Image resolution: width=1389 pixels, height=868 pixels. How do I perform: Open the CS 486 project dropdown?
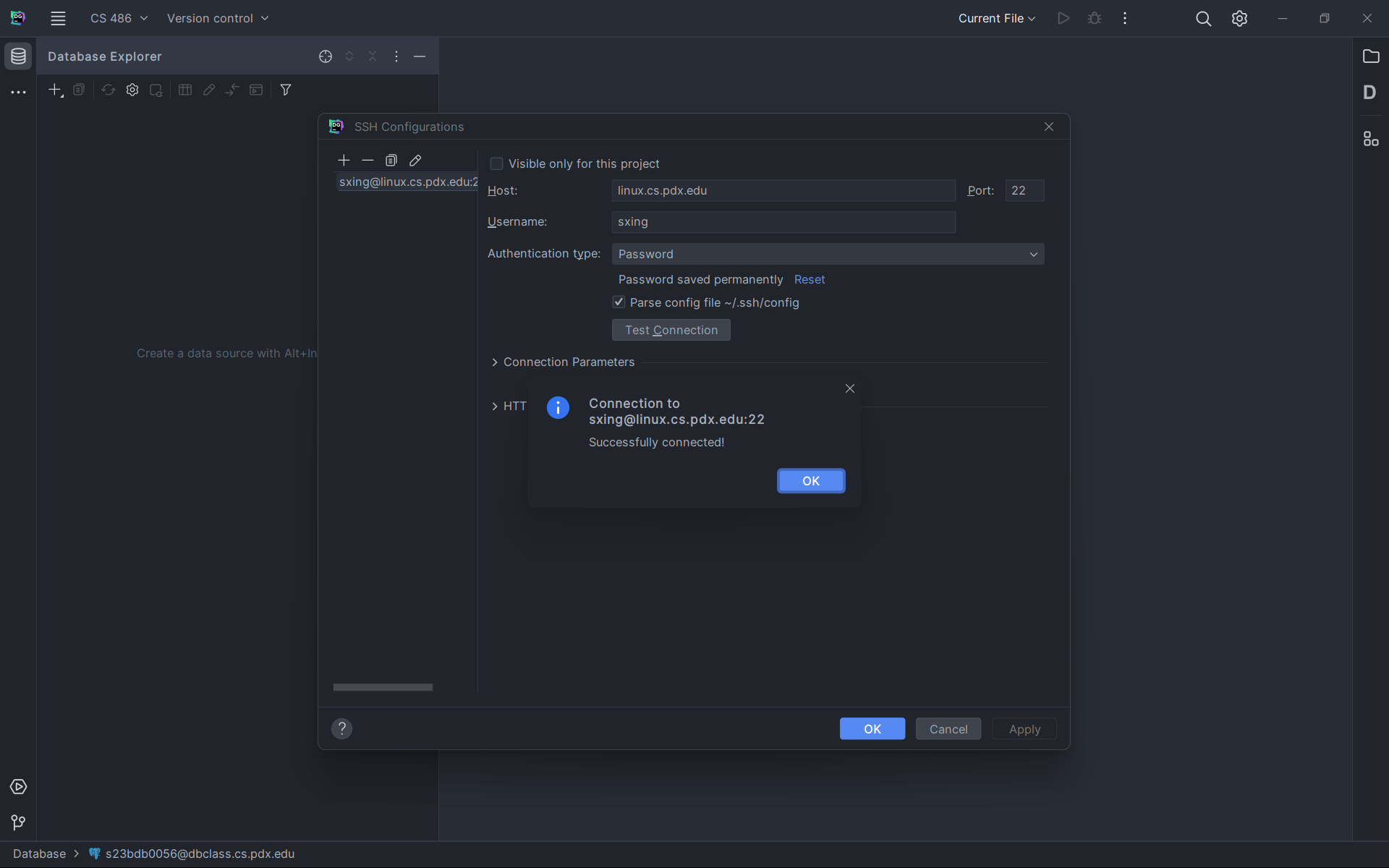(x=119, y=18)
